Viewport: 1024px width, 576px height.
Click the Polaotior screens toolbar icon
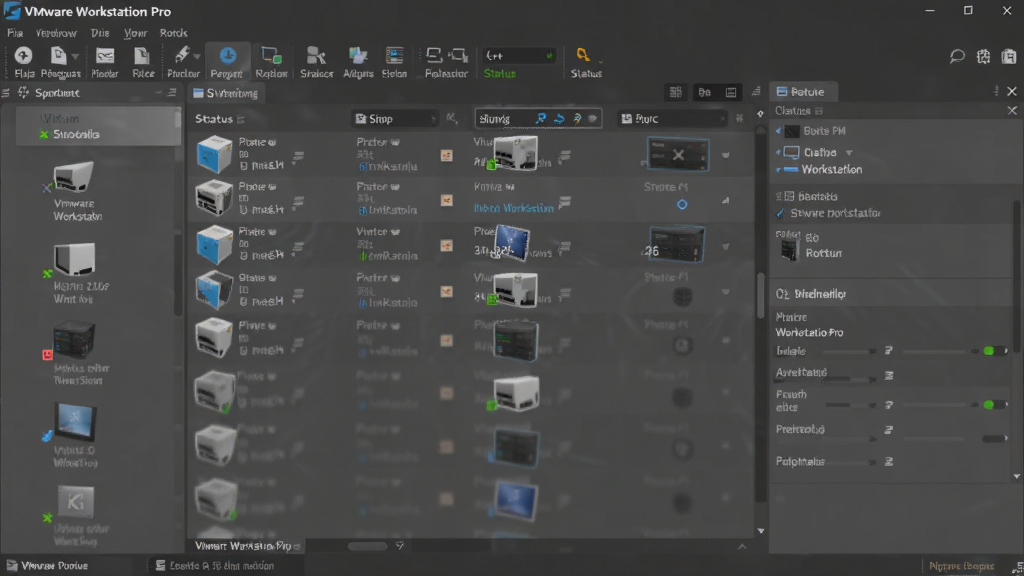coord(447,56)
